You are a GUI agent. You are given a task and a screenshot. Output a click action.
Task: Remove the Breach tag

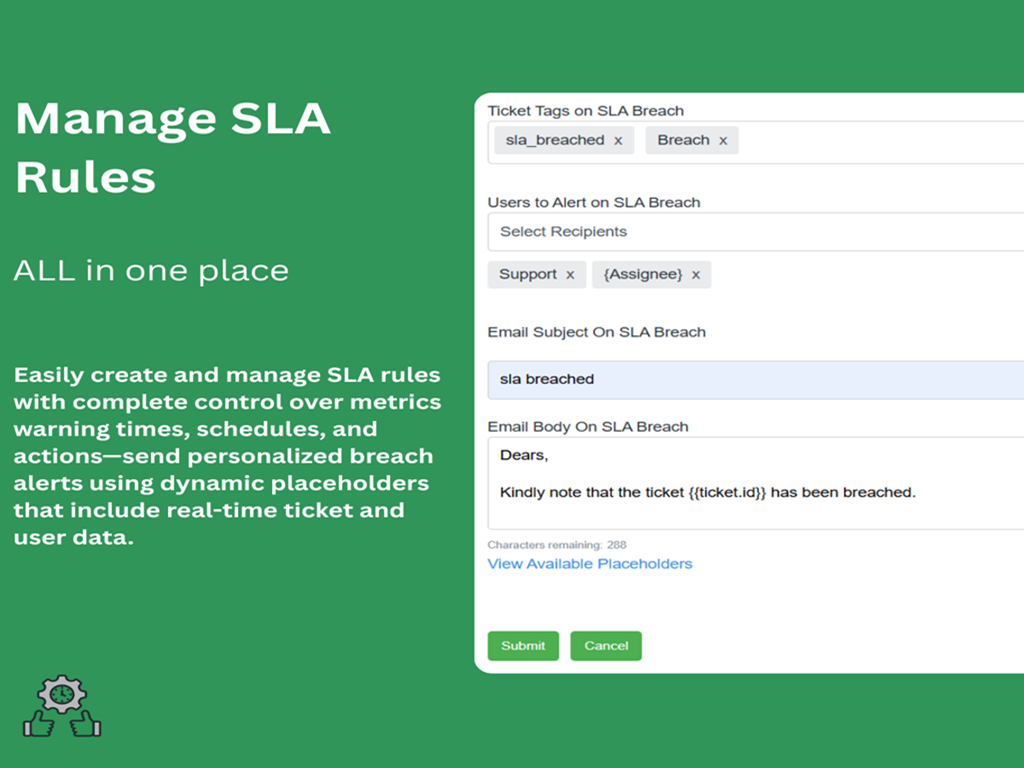pyautogui.click(x=723, y=141)
